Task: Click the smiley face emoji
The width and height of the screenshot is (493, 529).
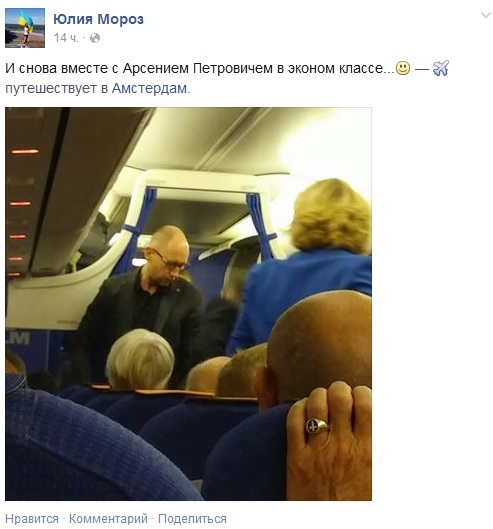Action: 403,68
